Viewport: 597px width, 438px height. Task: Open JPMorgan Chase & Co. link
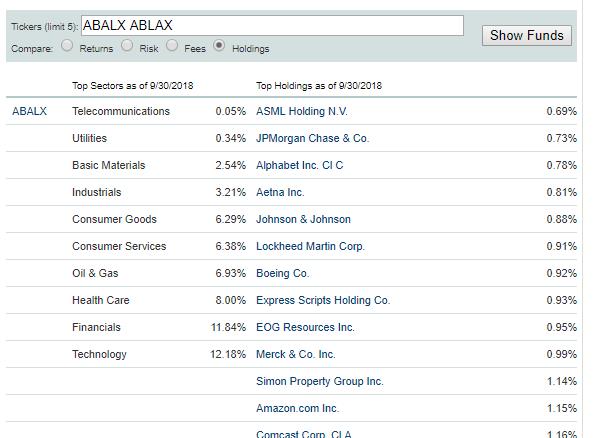click(x=313, y=138)
